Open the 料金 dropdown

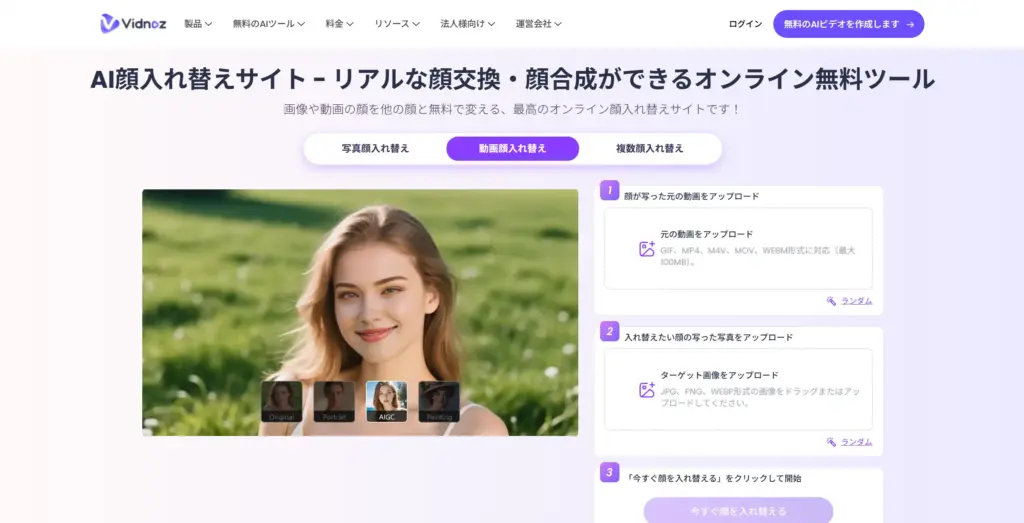click(340, 24)
